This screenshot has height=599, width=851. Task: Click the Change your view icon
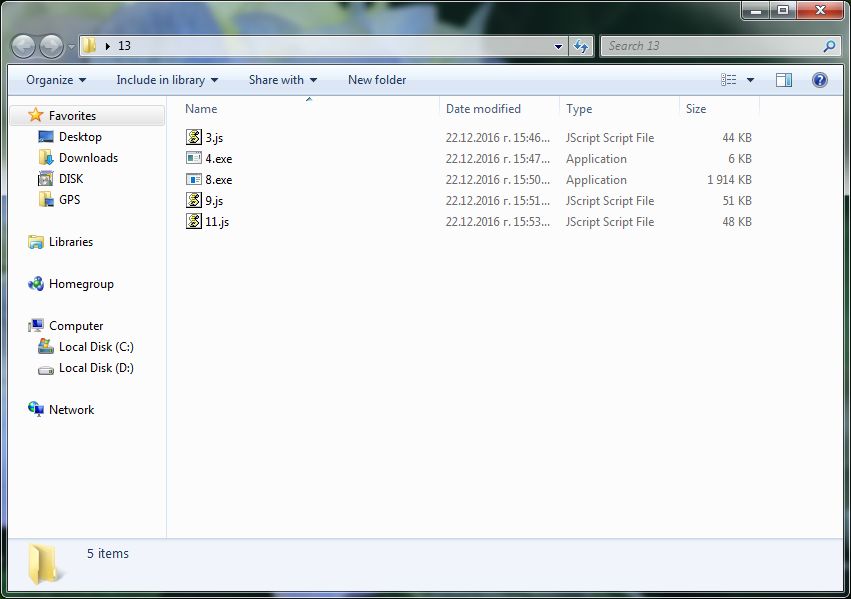pos(728,80)
